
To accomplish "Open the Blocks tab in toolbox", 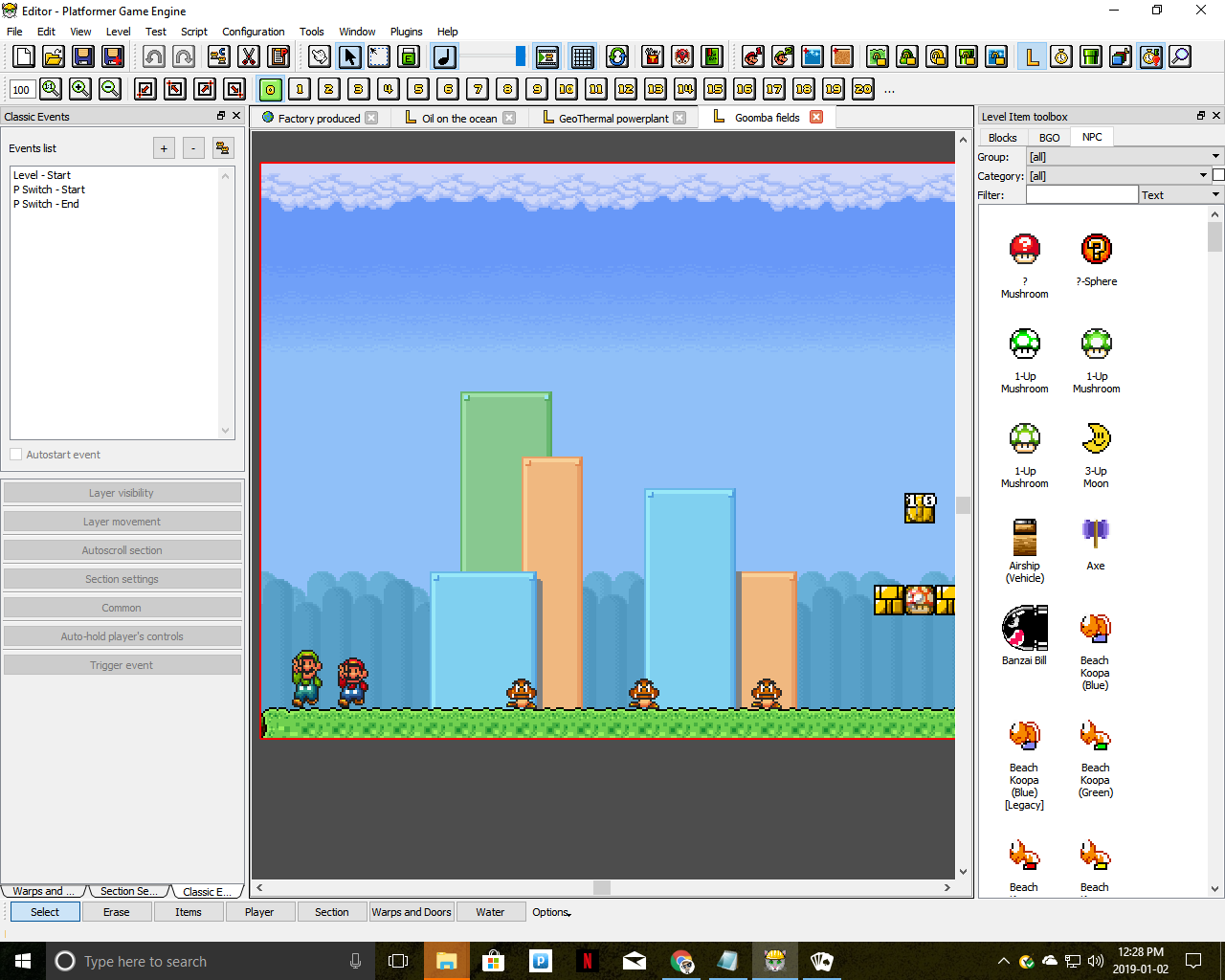I will coord(1002,138).
